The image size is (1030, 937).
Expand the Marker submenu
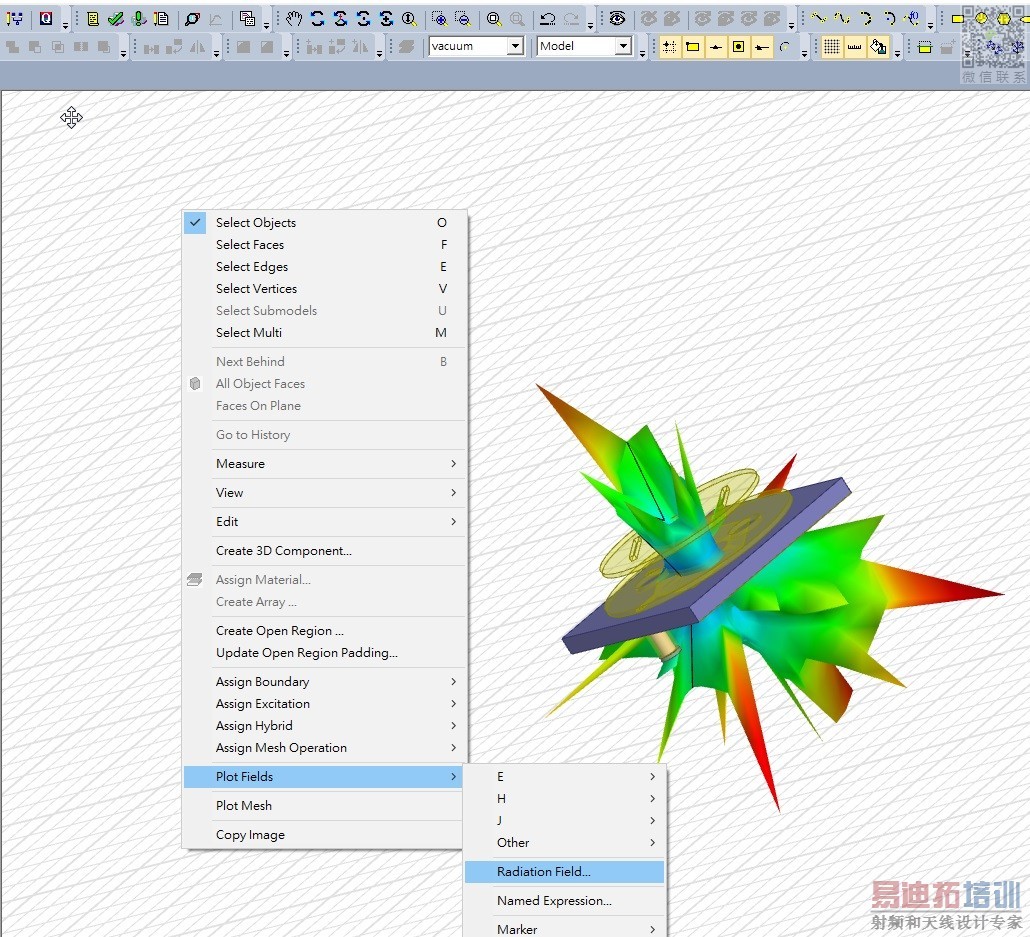tap(564, 929)
